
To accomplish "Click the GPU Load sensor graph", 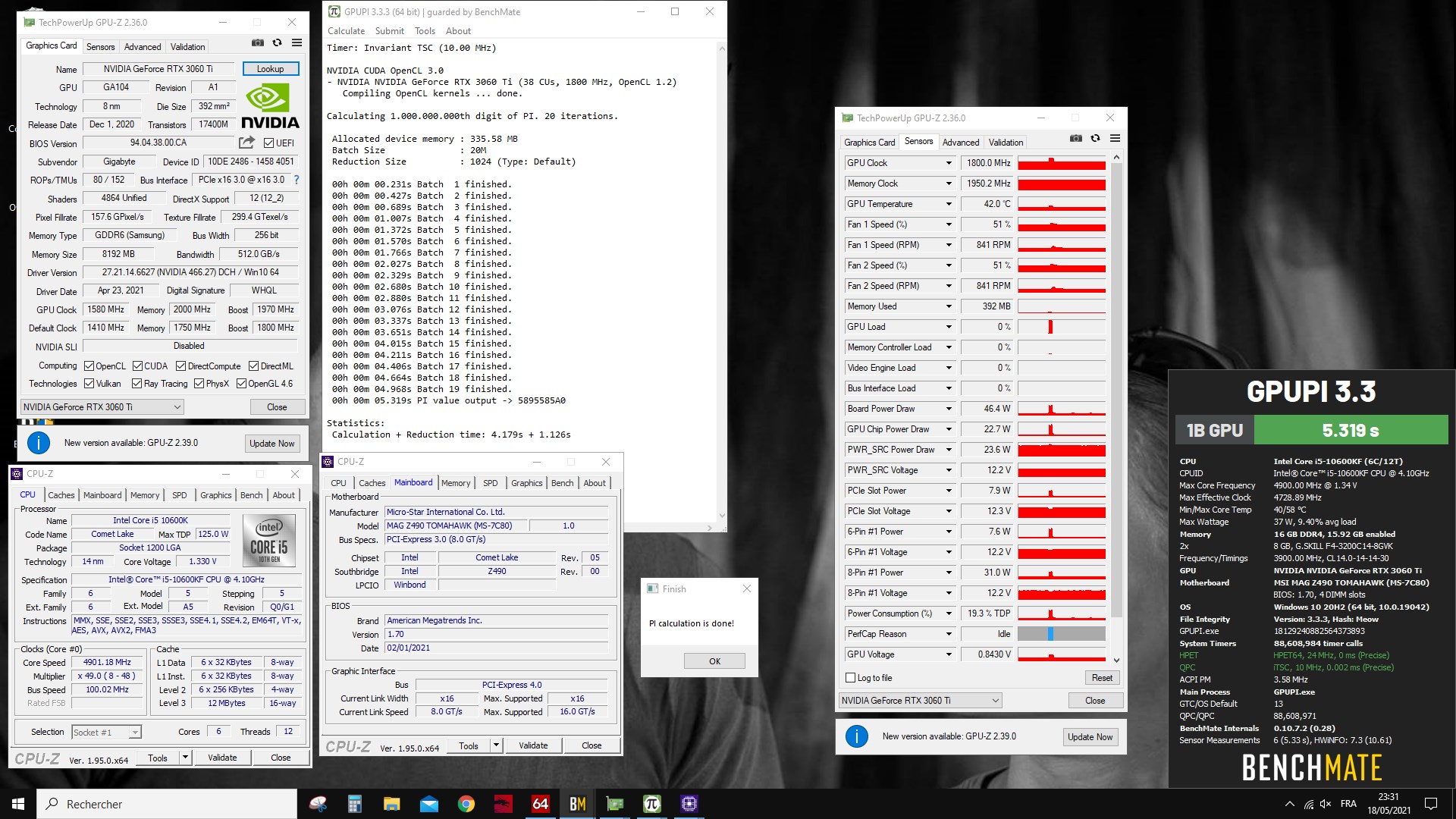I will [x=1061, y=327].
